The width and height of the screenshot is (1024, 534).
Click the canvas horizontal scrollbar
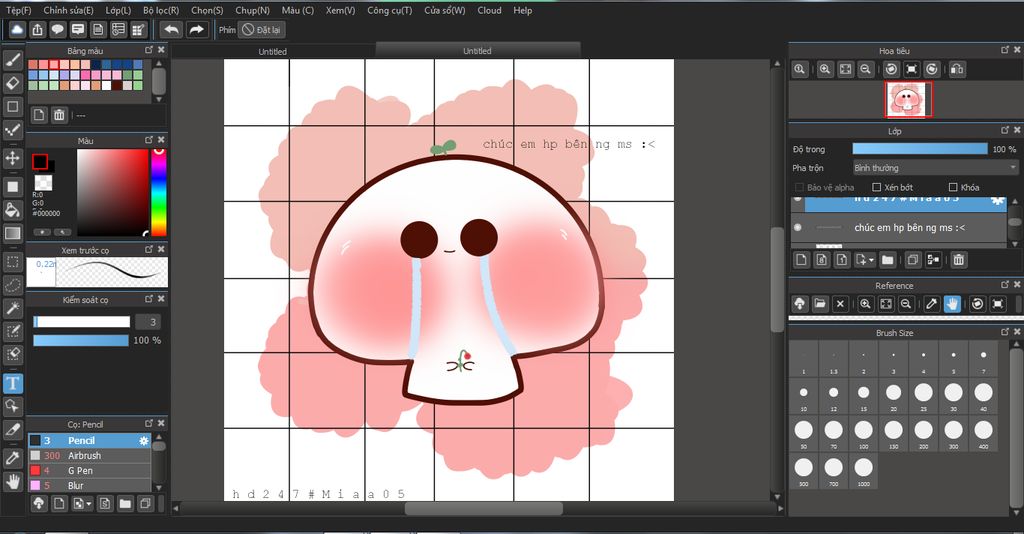click(483, 508)
